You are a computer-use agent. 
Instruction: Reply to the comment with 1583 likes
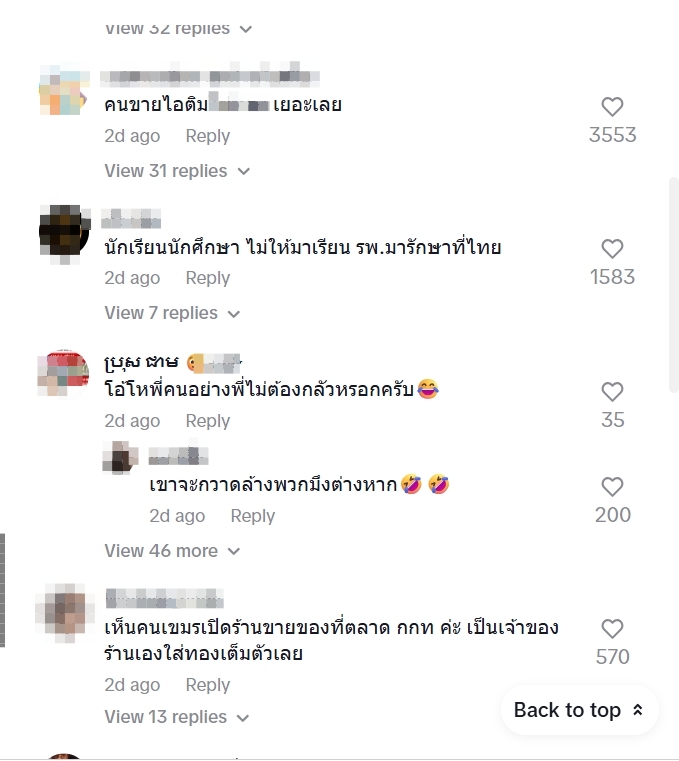(x=208, y=278)
